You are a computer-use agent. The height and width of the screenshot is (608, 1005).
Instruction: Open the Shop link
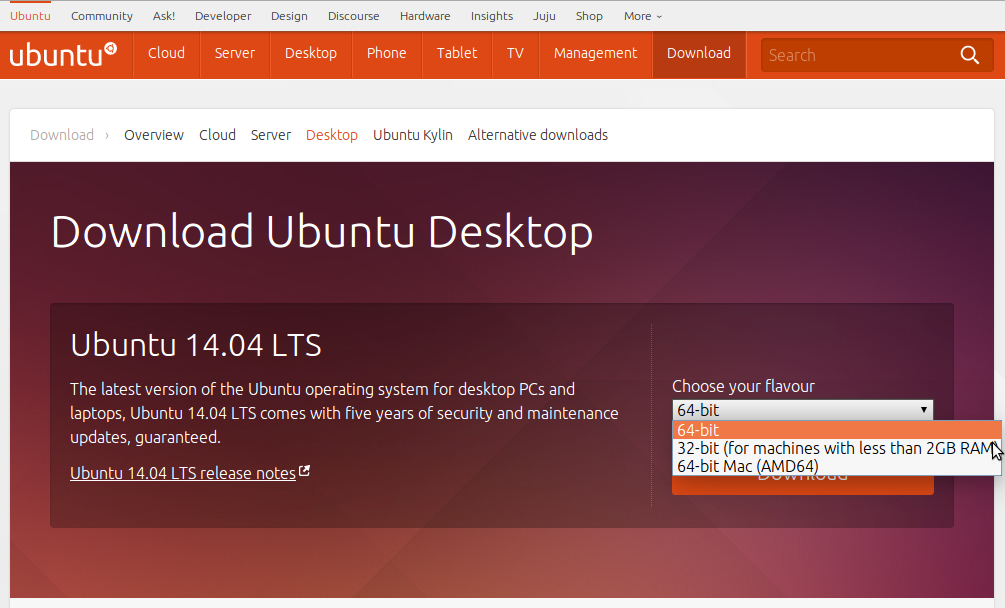[589, 16]
